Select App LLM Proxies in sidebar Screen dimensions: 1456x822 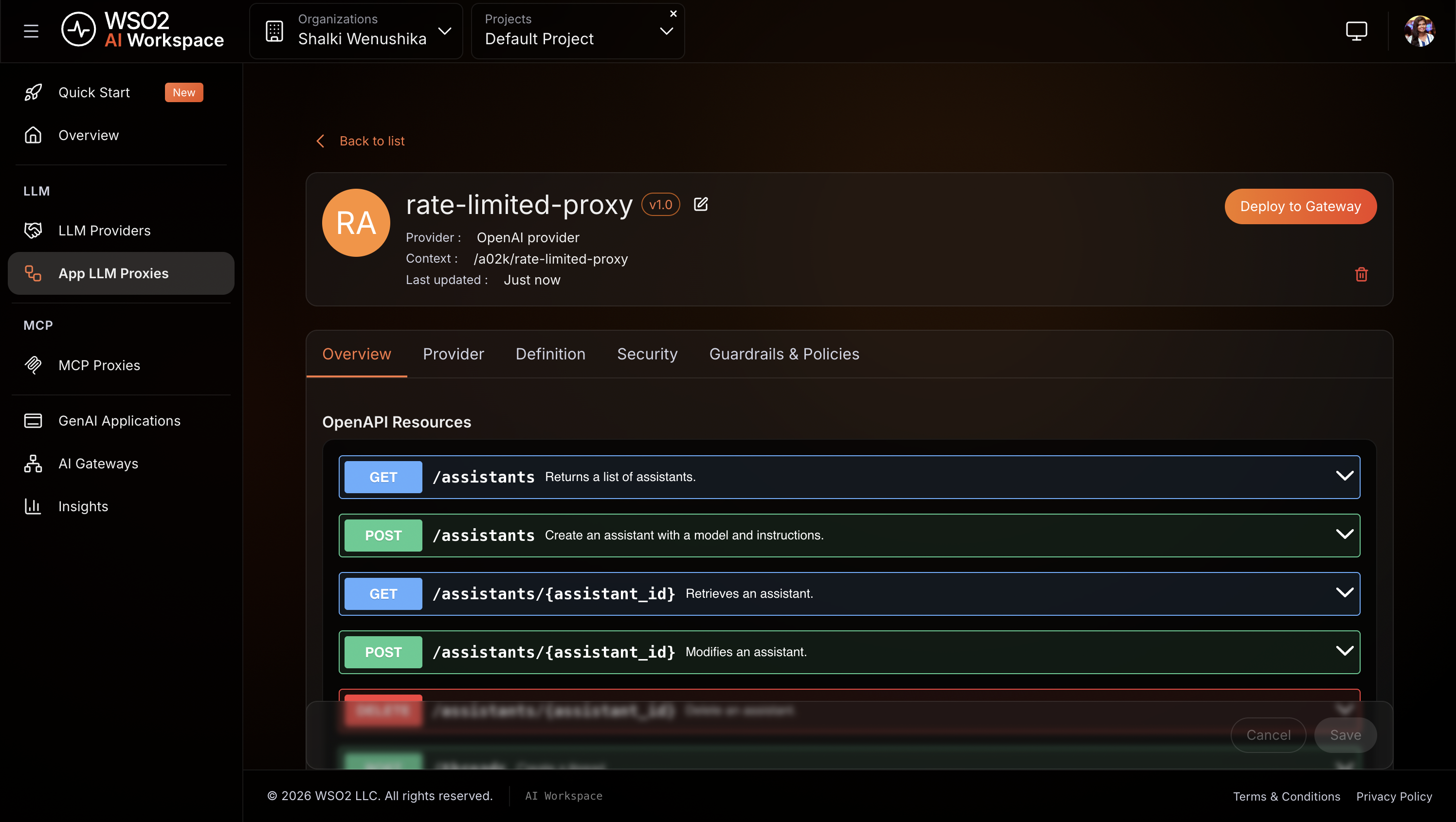pos(121,273)
